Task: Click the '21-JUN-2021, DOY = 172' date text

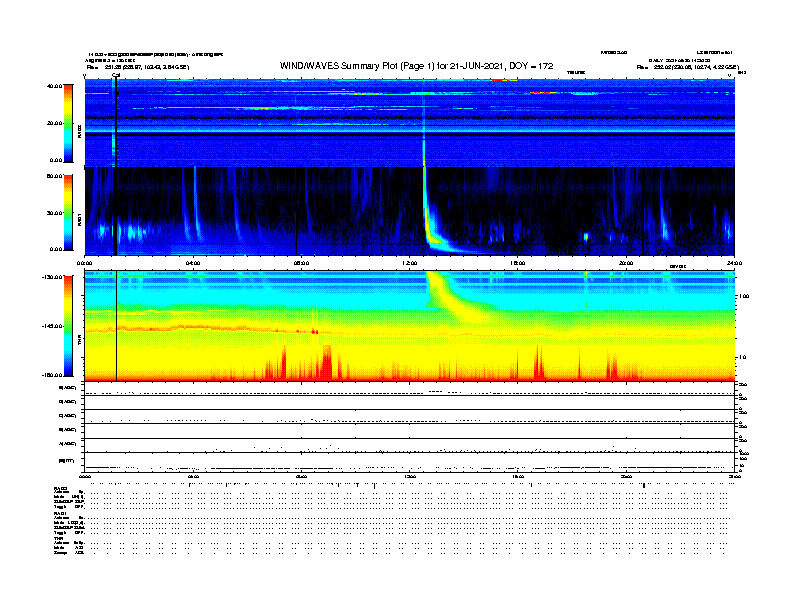Action: pos(501,66)
